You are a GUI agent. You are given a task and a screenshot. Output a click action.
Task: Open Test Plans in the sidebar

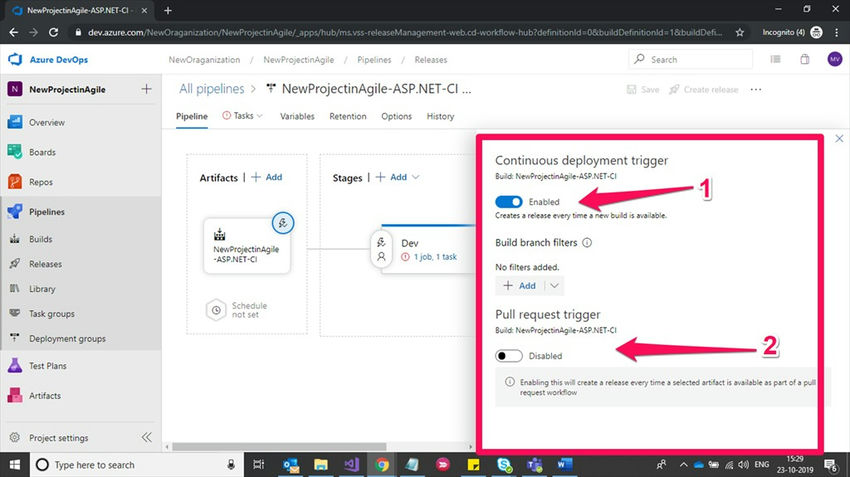[x=48, y=366]
